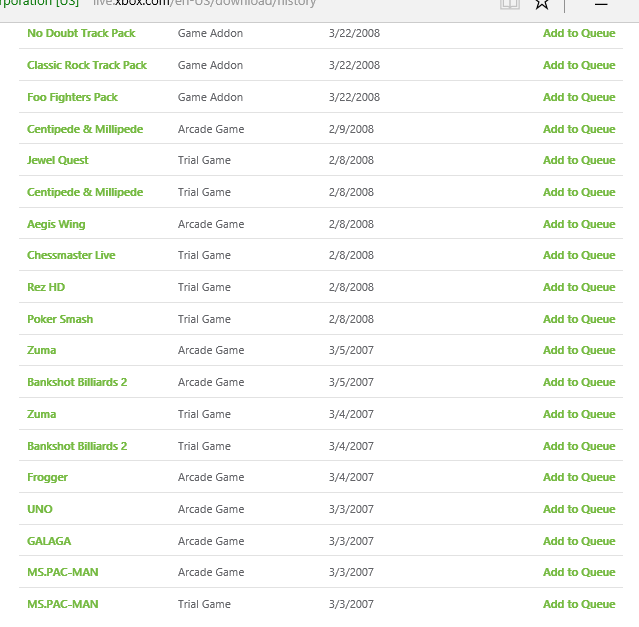Open the Aegis Wing link
This screenshot has height=627, width=639.
56,224
